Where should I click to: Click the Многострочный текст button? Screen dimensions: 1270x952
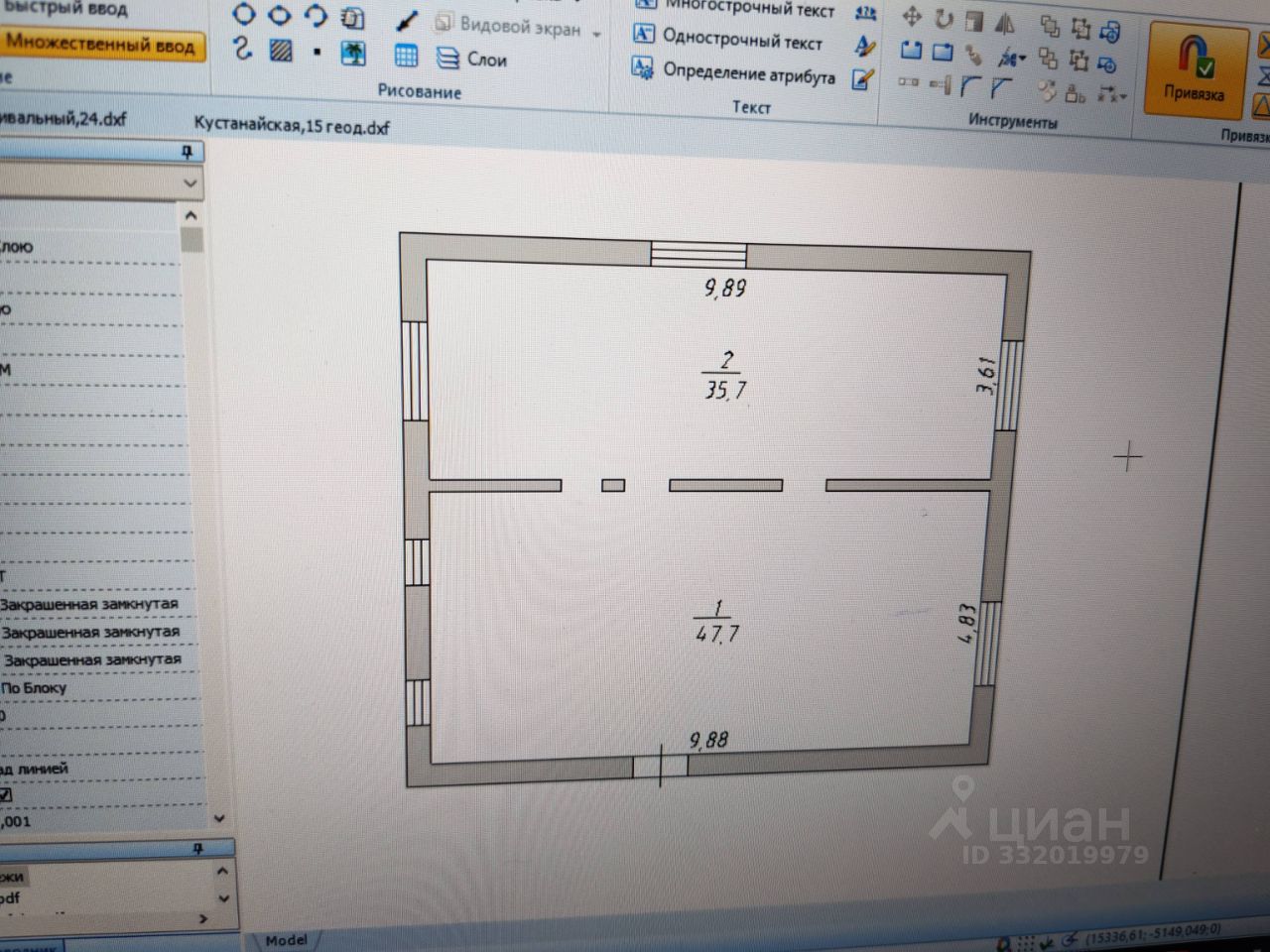734,9
